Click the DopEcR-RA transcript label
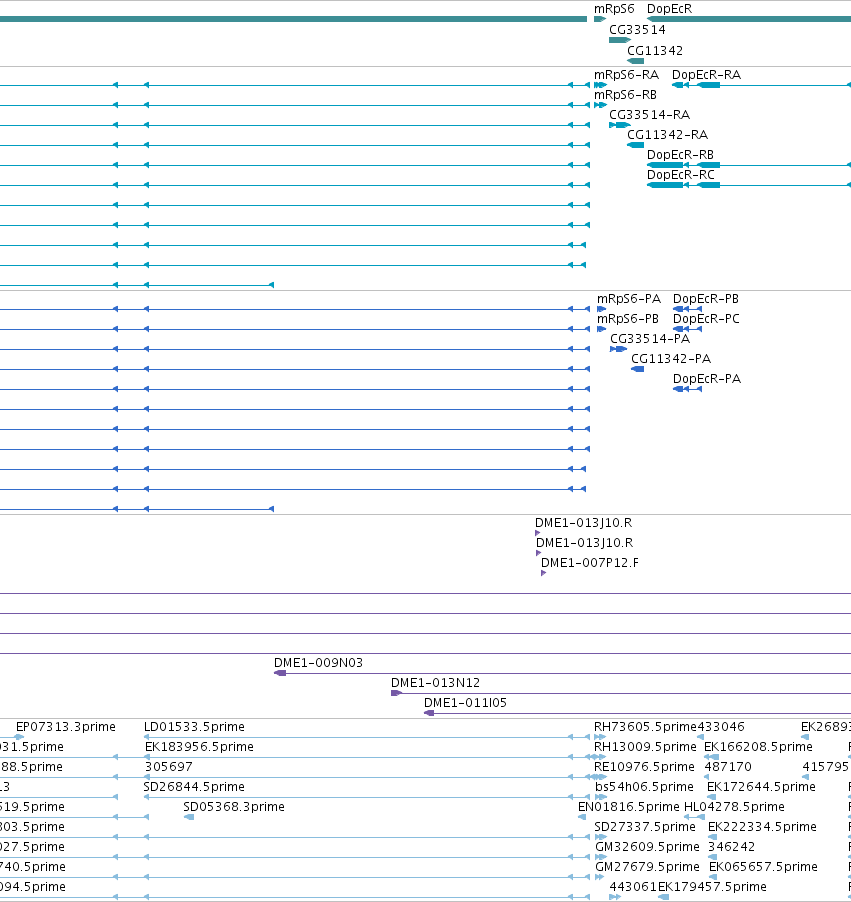The height and width of the screenshot is (902, 851). 706,75
